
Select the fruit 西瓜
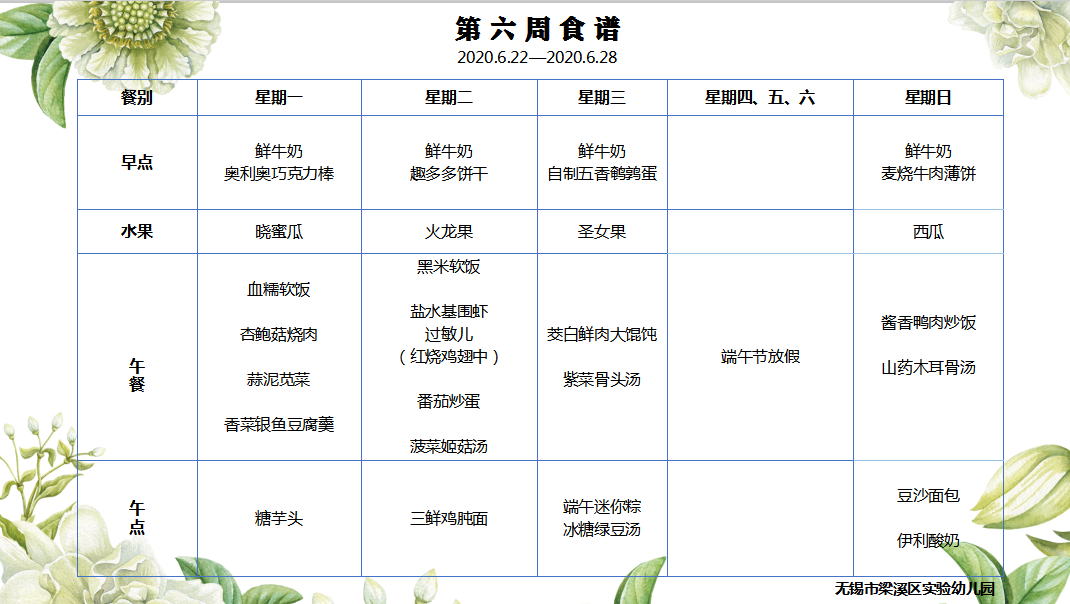point(928,232)
